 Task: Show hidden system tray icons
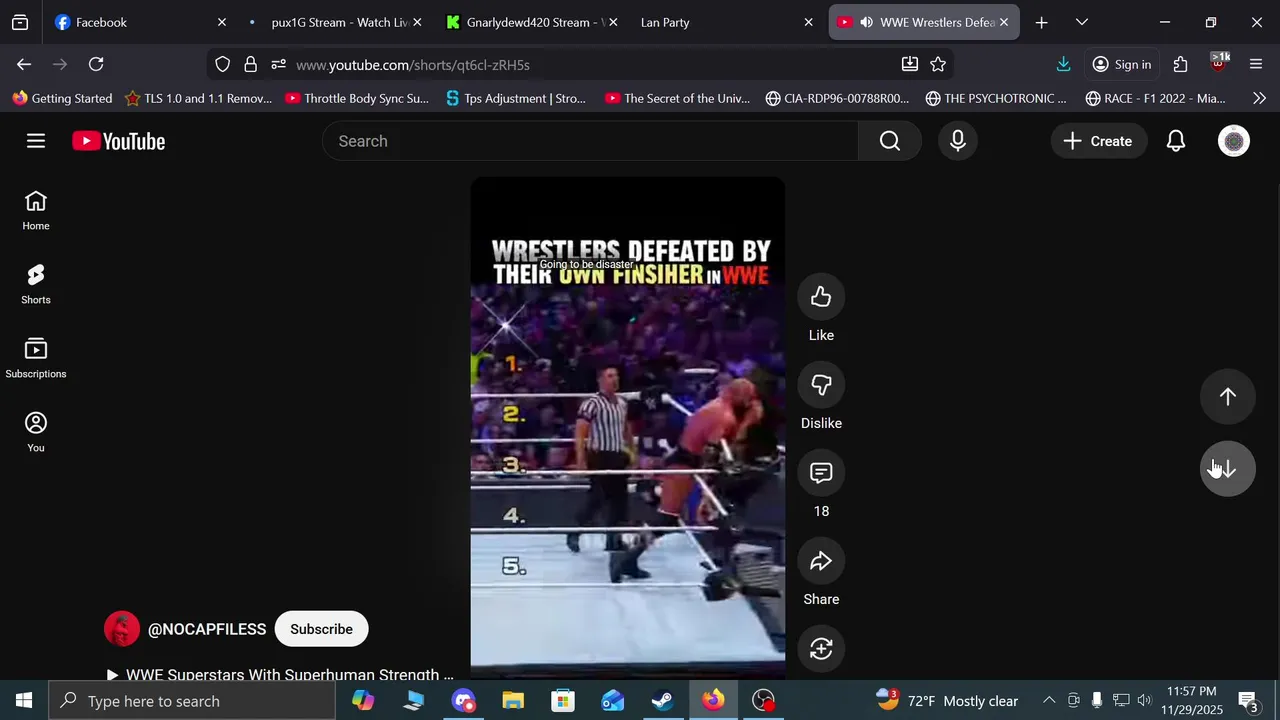coord(1049,701)
